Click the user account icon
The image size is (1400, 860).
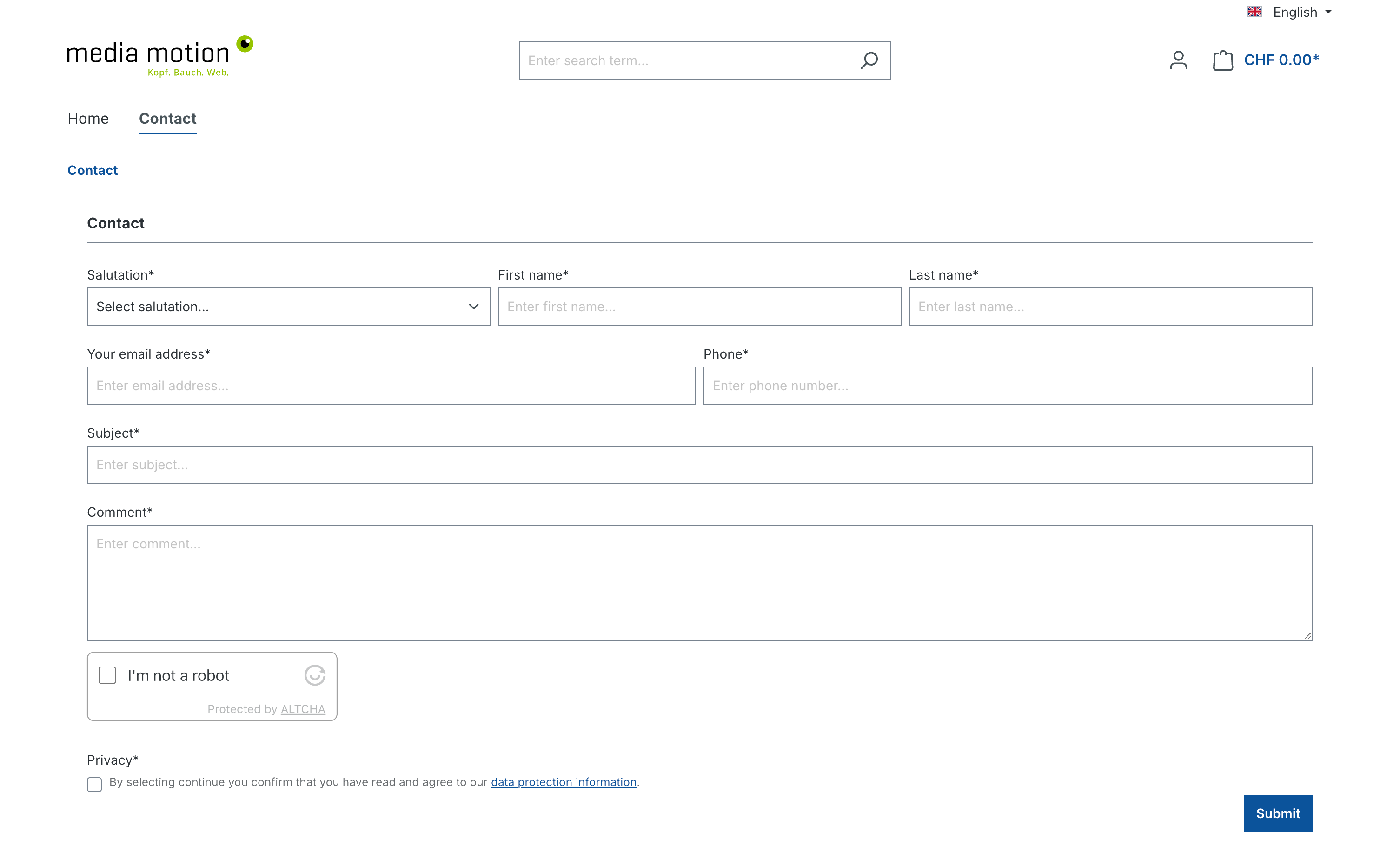pyautogui.click(x=1178, y=60)
